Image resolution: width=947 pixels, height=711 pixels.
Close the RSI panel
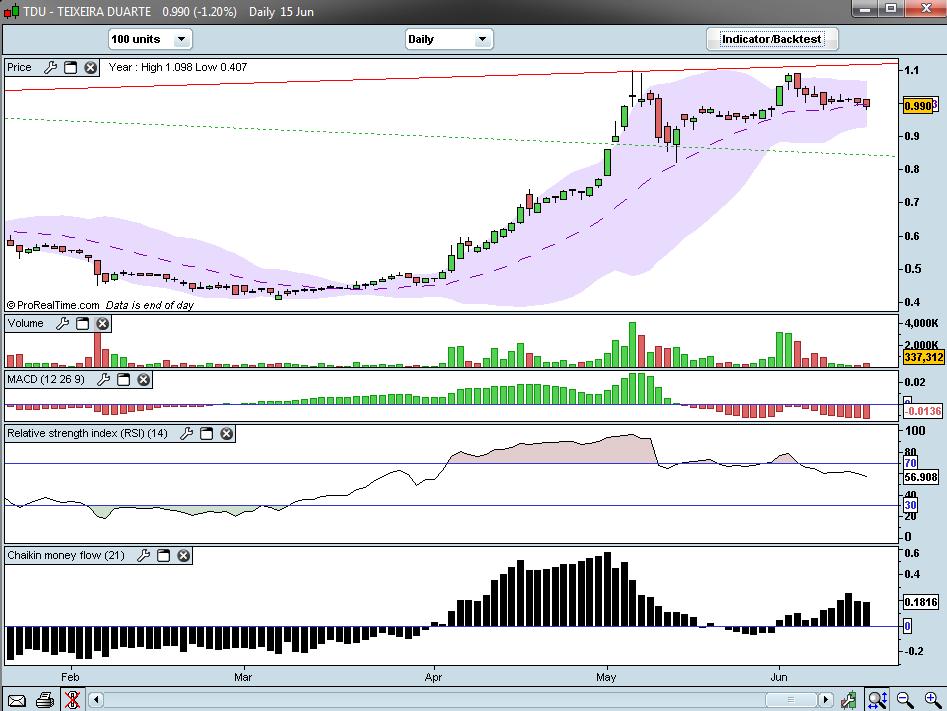tap(226, 433)
